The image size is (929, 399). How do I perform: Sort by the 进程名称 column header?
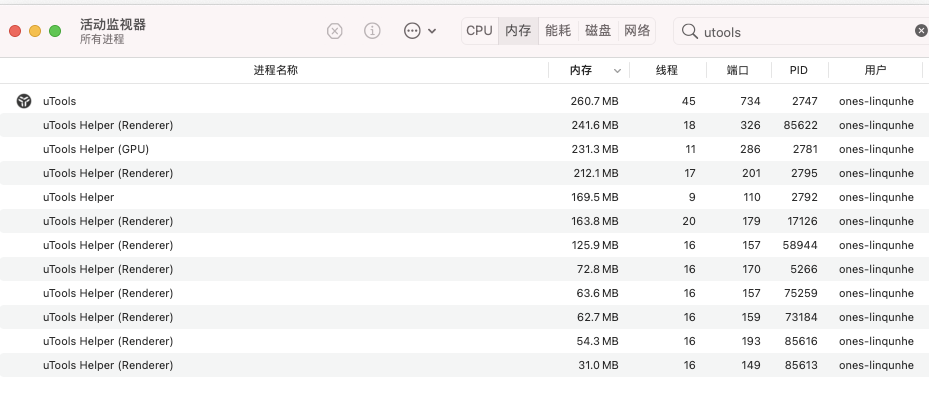[276, 70]
